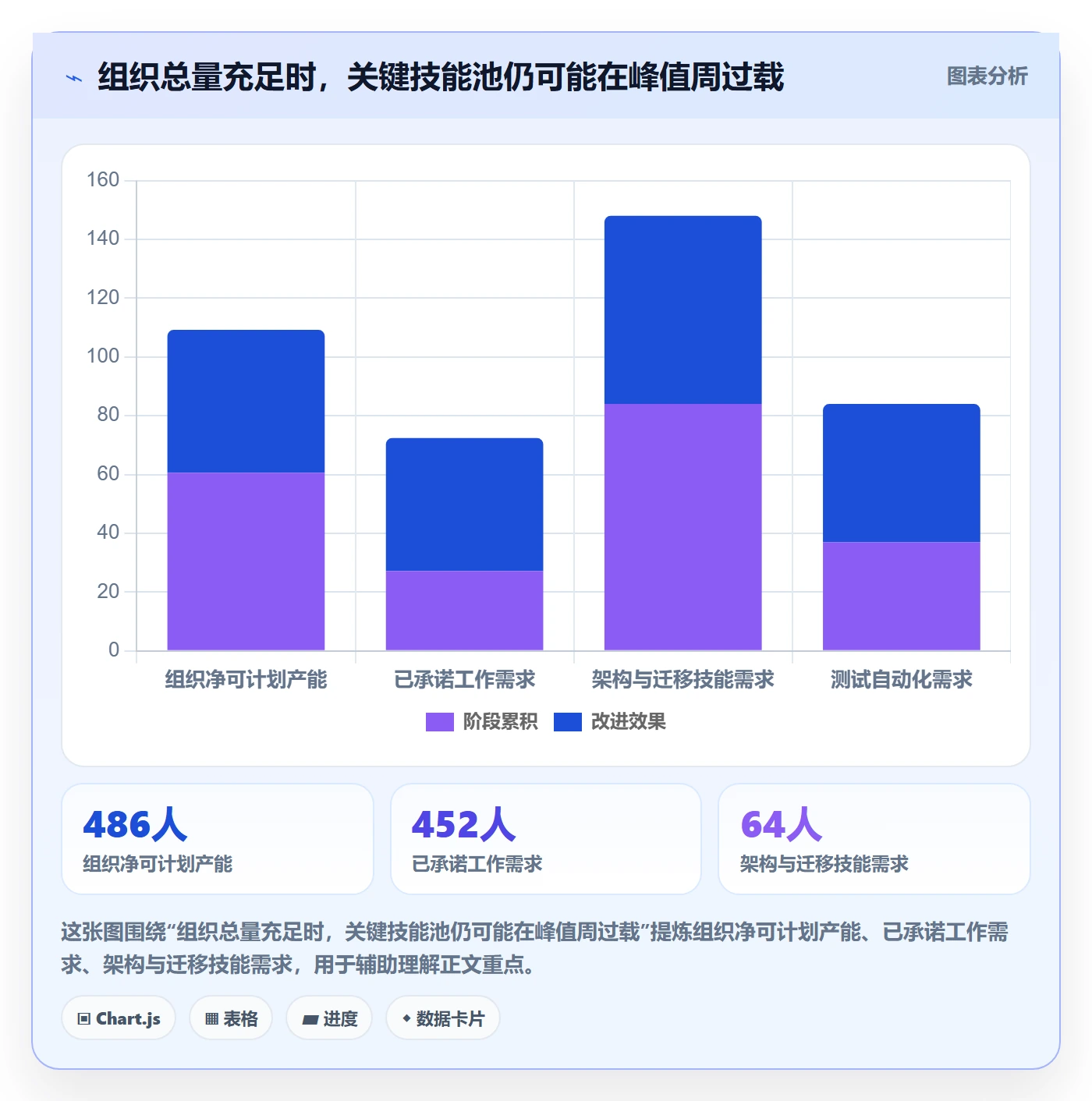Click the 改进效果 legend label

(628, 722)
